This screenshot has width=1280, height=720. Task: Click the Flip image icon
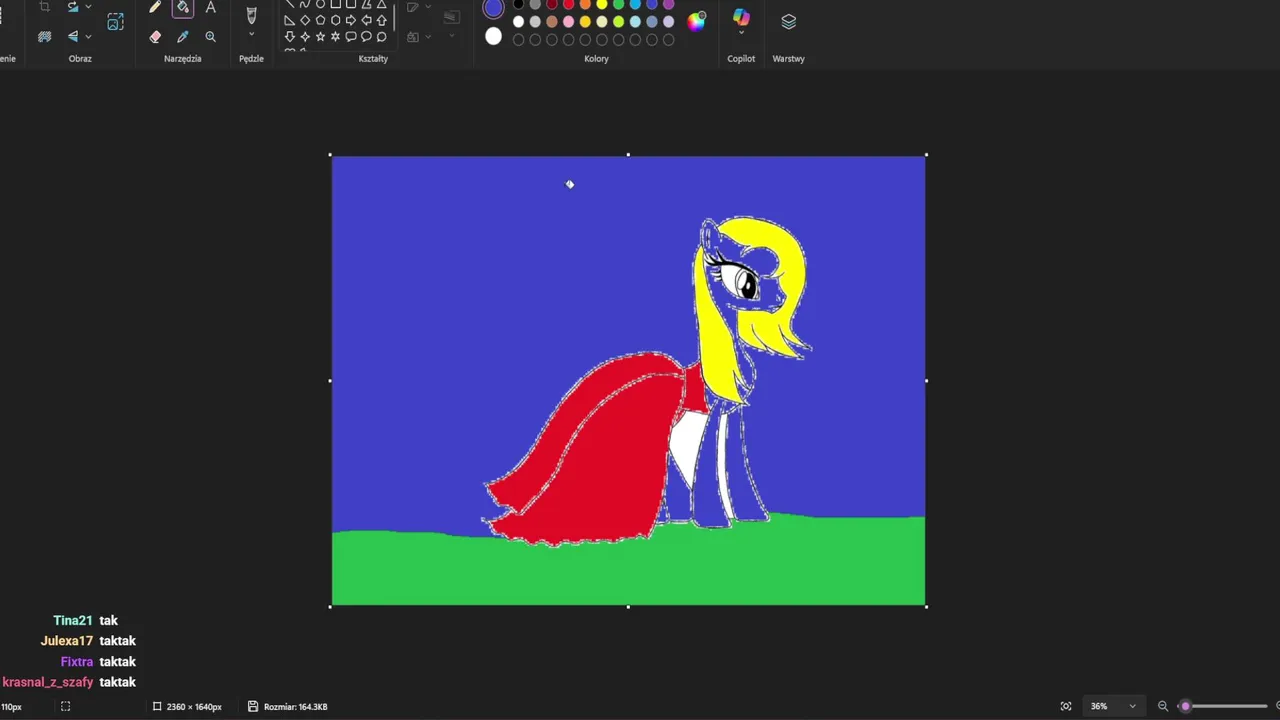pyautogui.click(x=73, y=37)
